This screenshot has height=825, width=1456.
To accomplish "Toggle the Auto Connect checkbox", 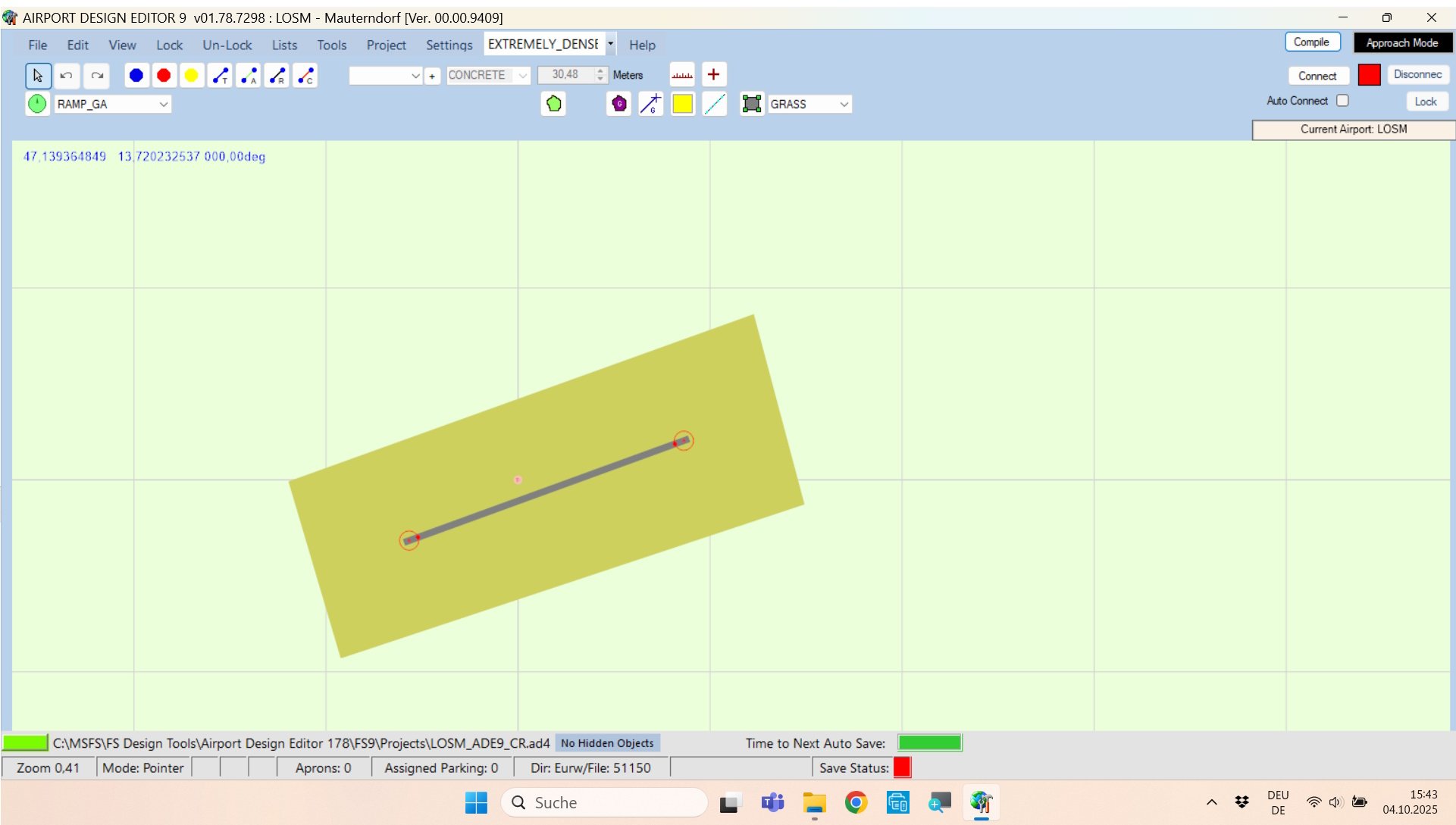I will (x=1342, y=101).
